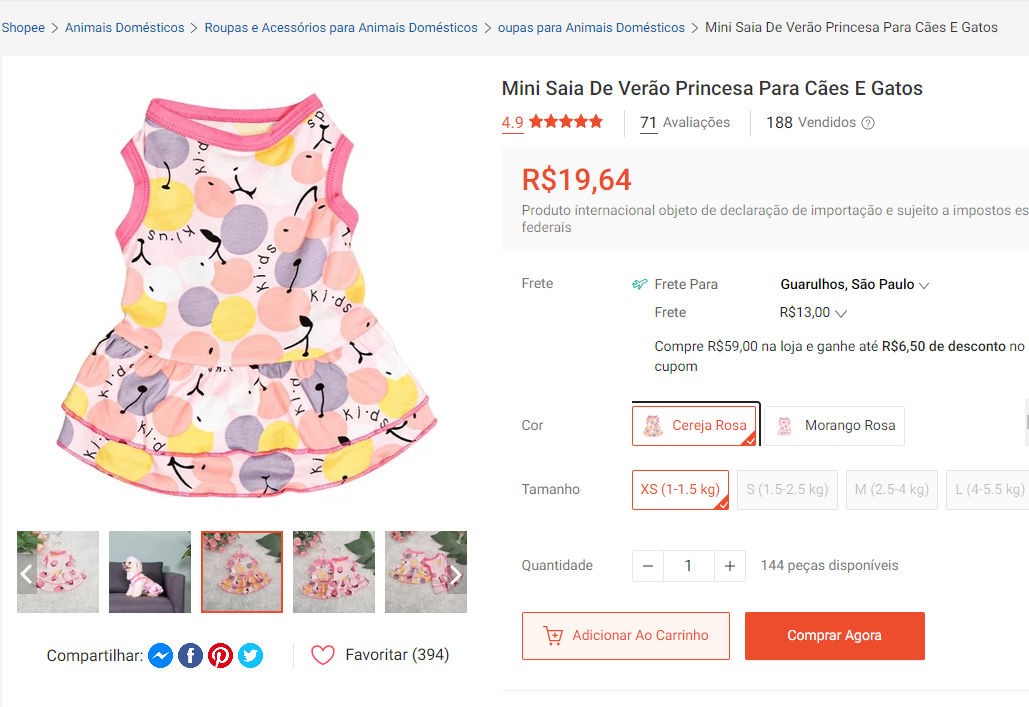Select the Cereja Rosa color option
The height and width of the screenshot is (707, 1029).
695,425
